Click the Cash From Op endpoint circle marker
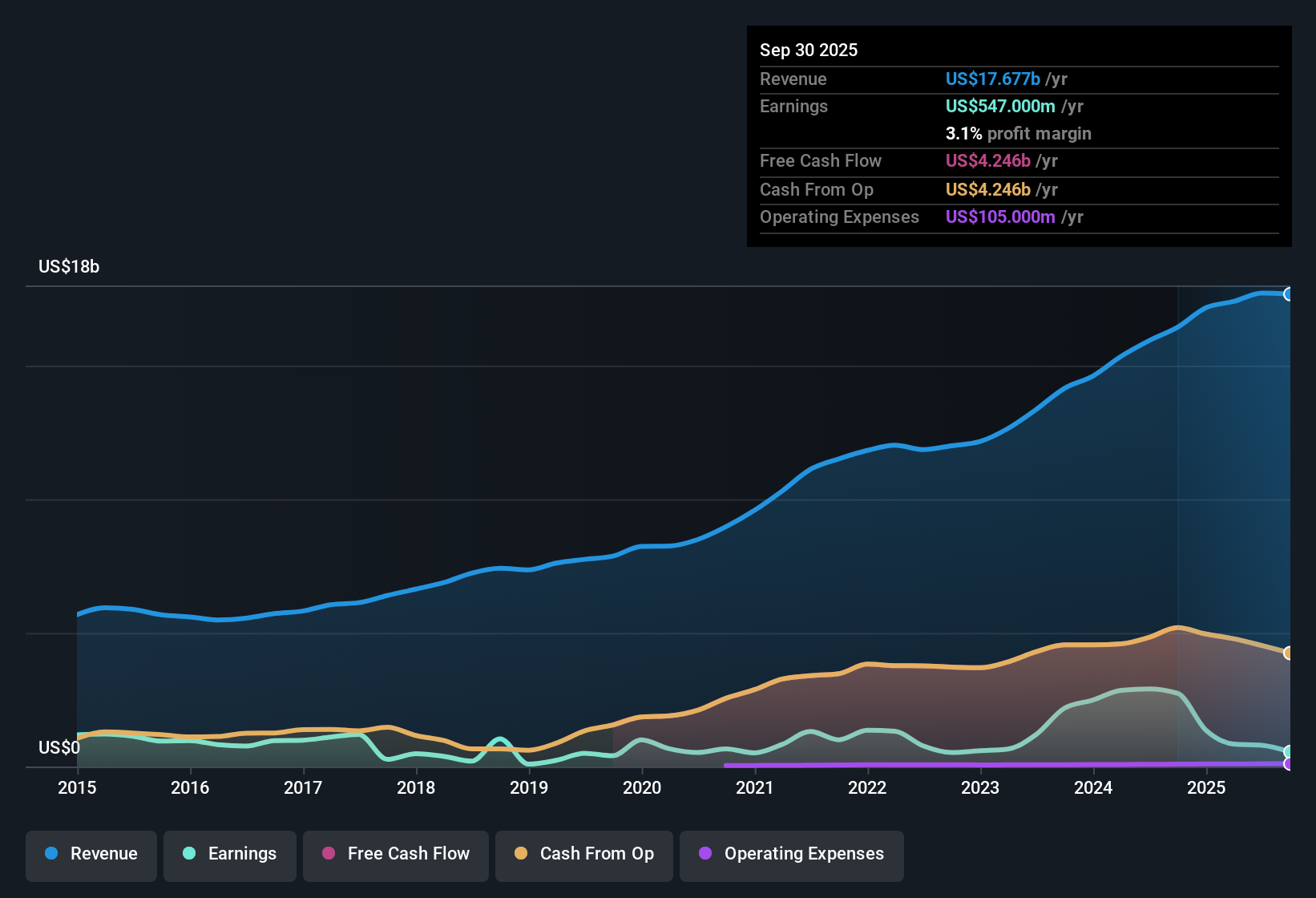Viewport: 1316px width, 898px height. pyautogui.click(x=1289, y=652)
